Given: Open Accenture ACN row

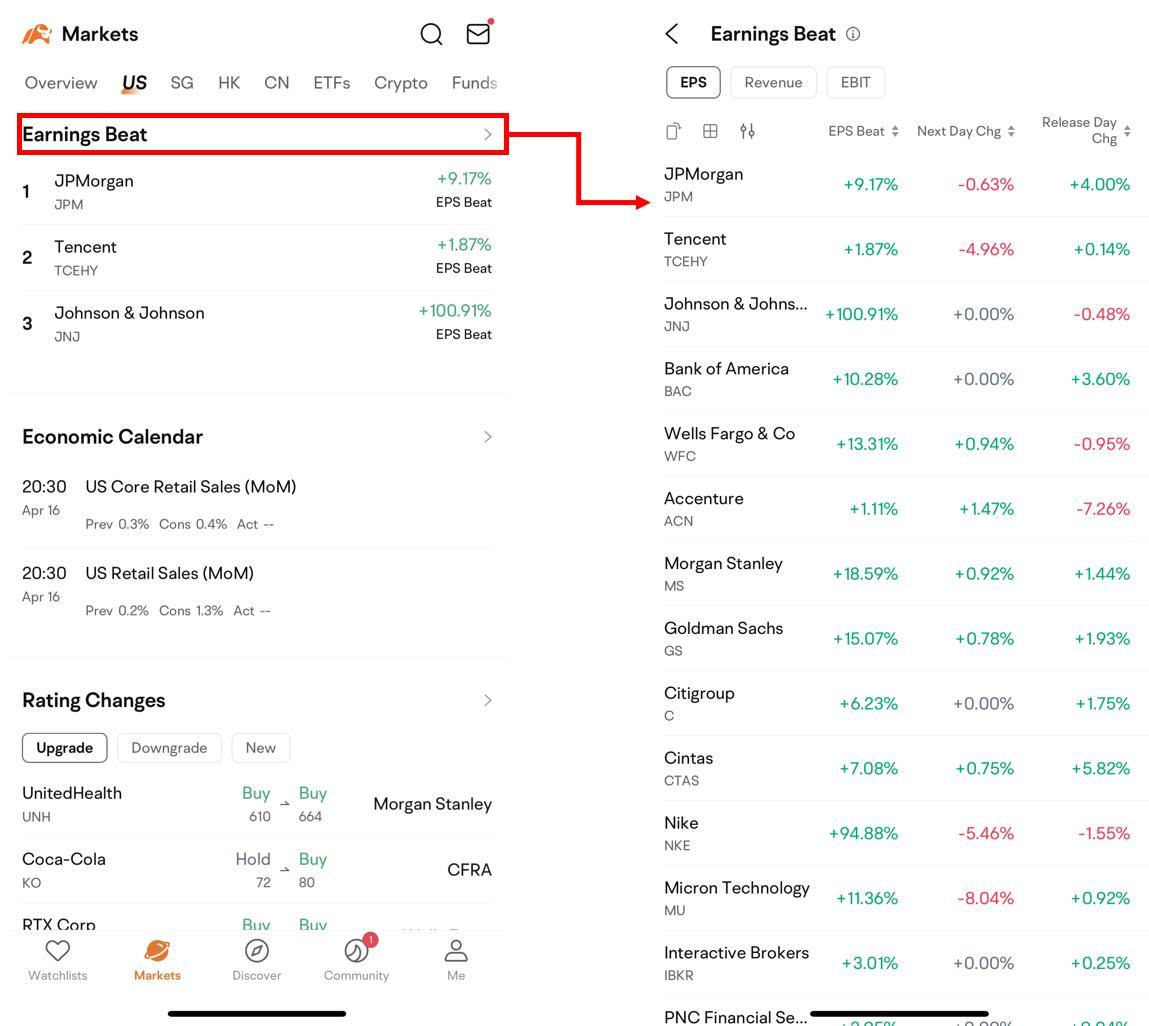Looking at the screenshot, I should coord(899,509).
